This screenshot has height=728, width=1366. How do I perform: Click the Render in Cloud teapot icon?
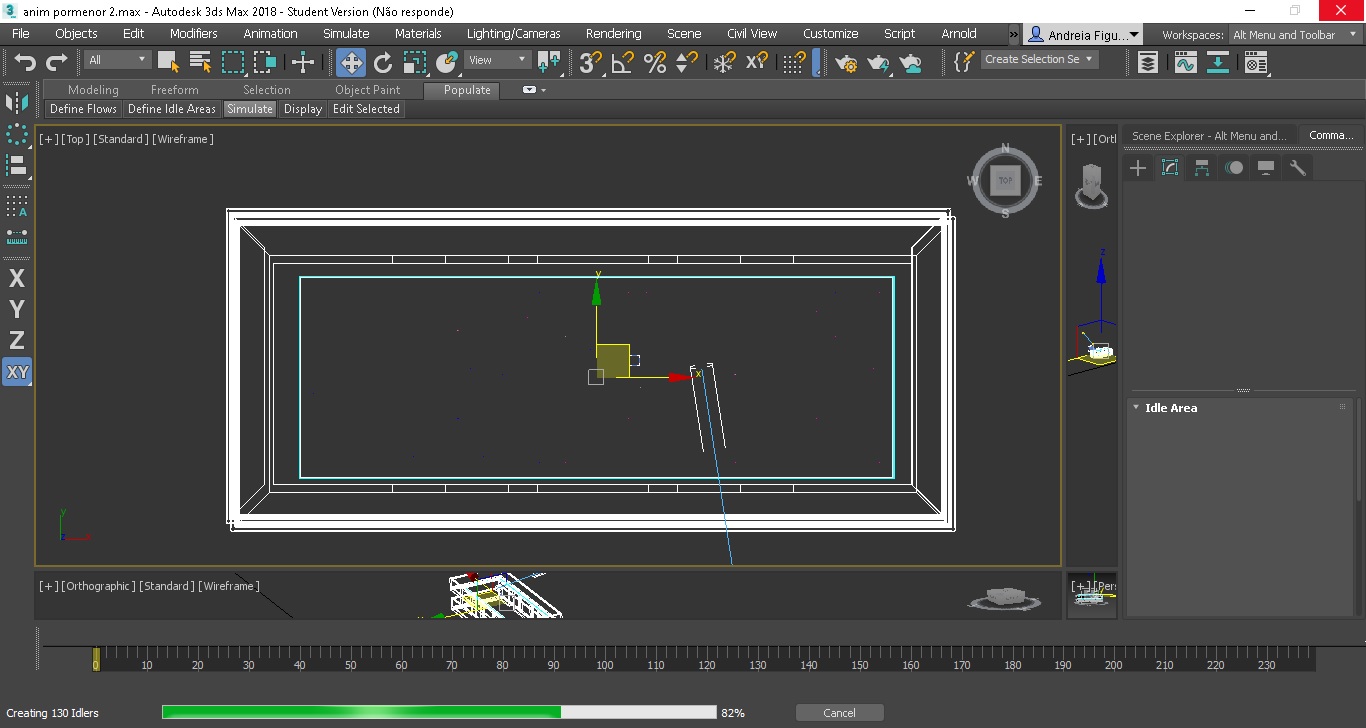coord(911,62)
